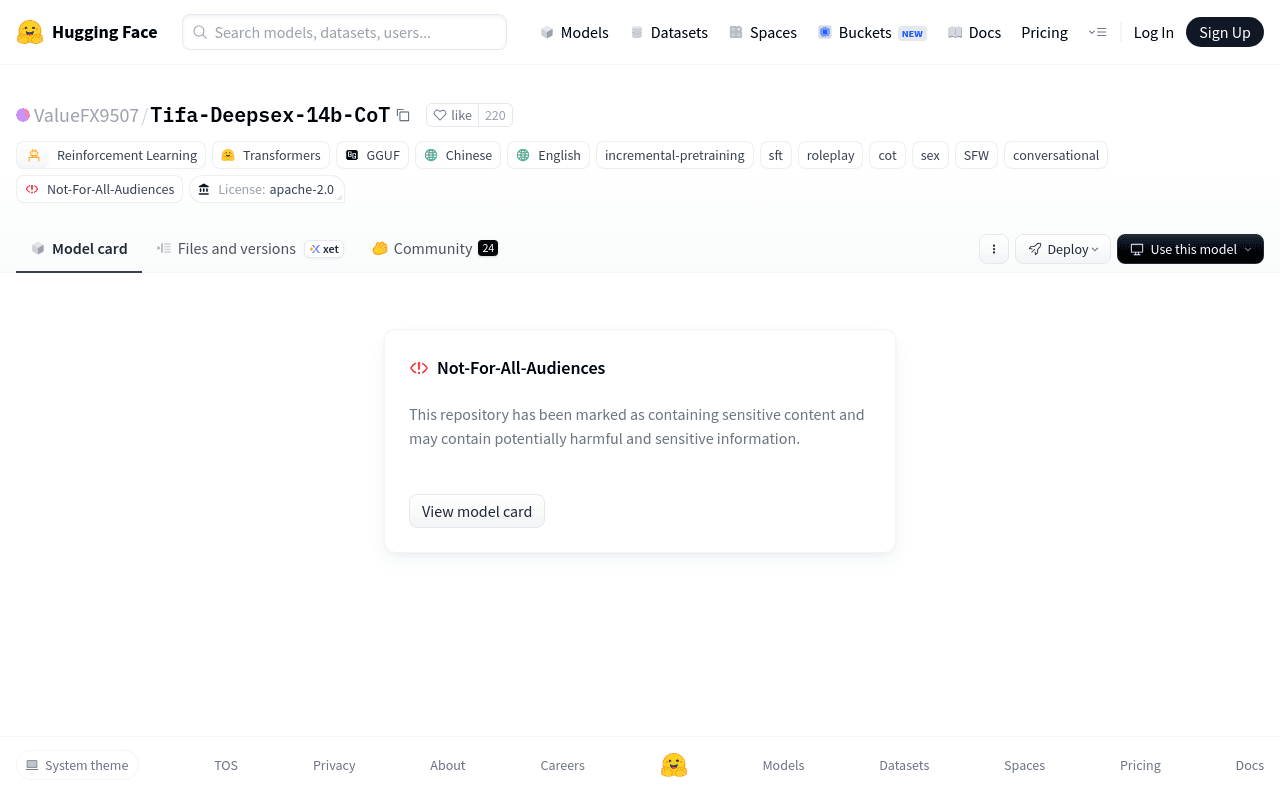Image resolution: width=1280 pixels, height=800 pixels.
Task: Open the header overflow menu icon
Action: tap(1097, 32)
